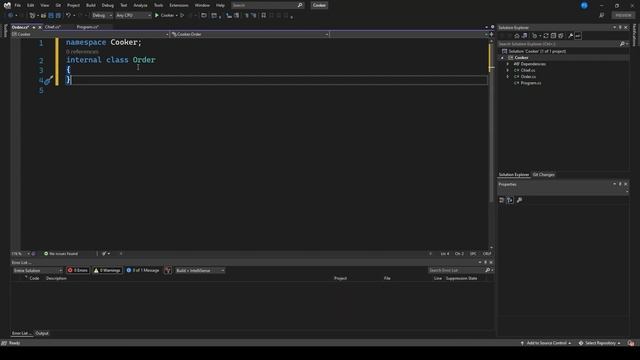Click the Error List filter icon
Screen dimensions: 640x360
pos(168,270)
